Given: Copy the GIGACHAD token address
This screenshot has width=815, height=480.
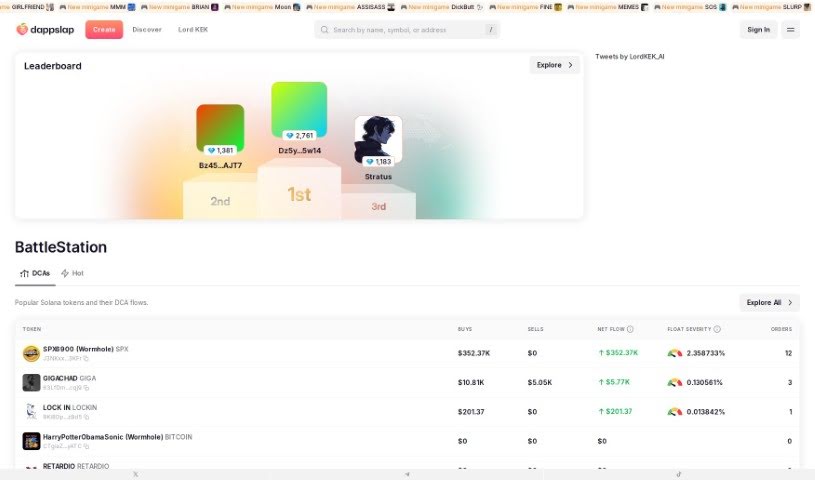Looking at the screenshot, I should pyautogui.click(x=86, y=387).
